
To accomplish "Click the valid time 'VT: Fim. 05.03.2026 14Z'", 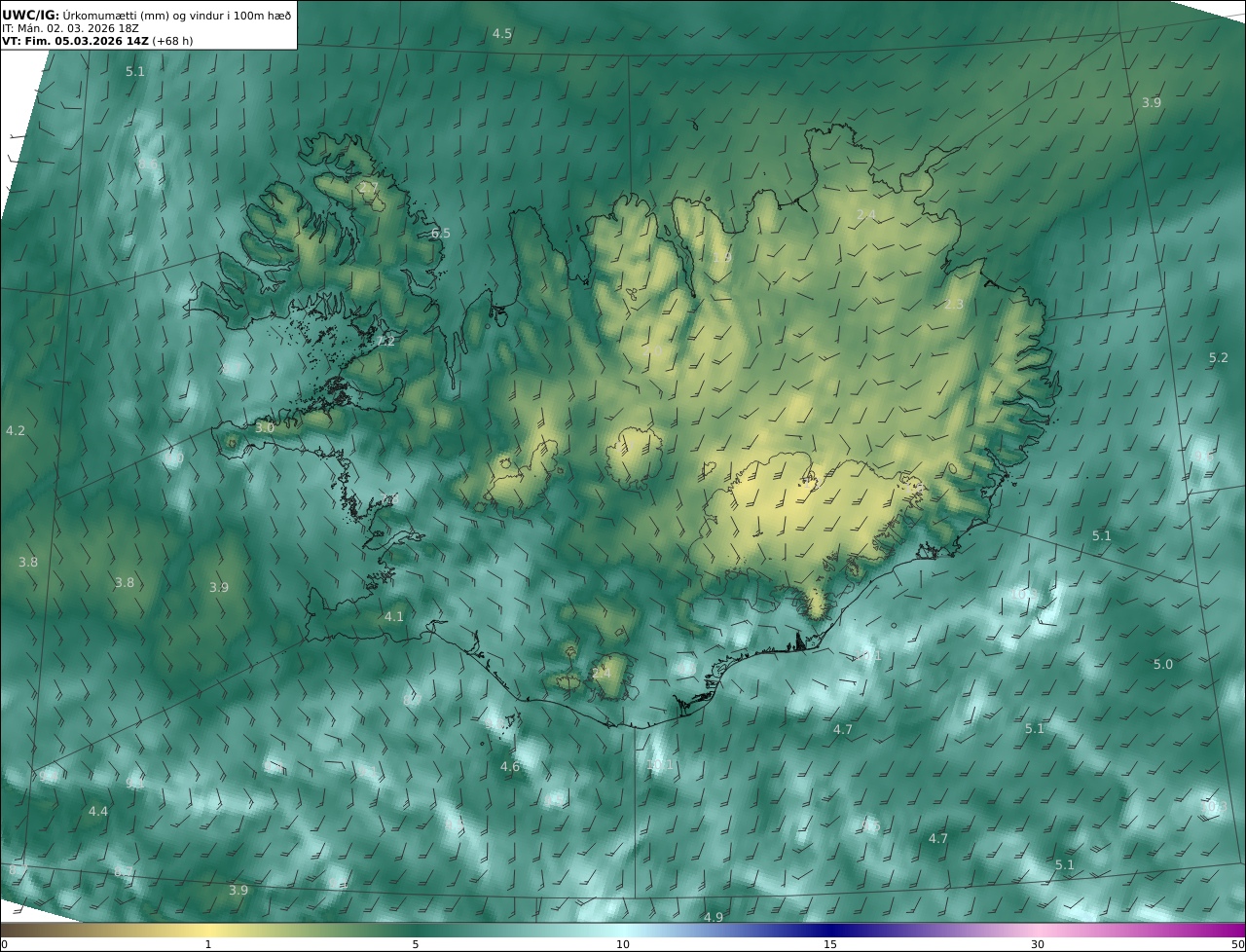I will click(74, 41).
